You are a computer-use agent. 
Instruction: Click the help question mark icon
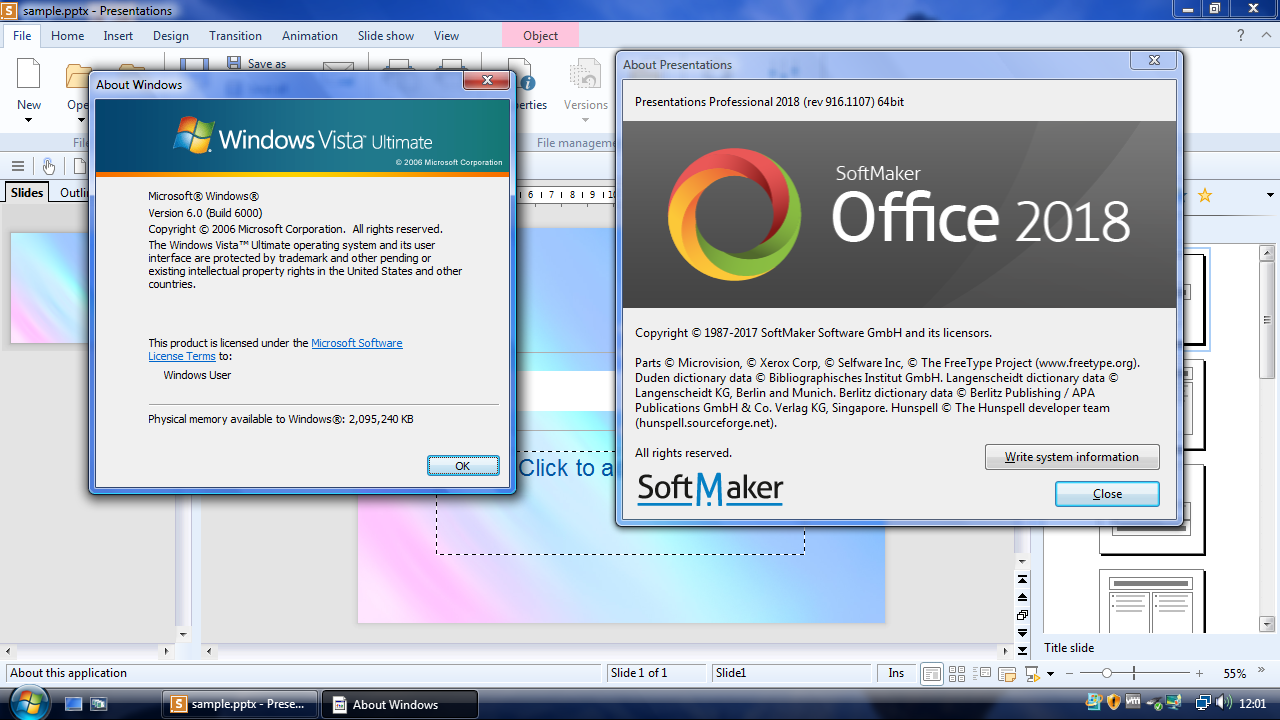1241,36
